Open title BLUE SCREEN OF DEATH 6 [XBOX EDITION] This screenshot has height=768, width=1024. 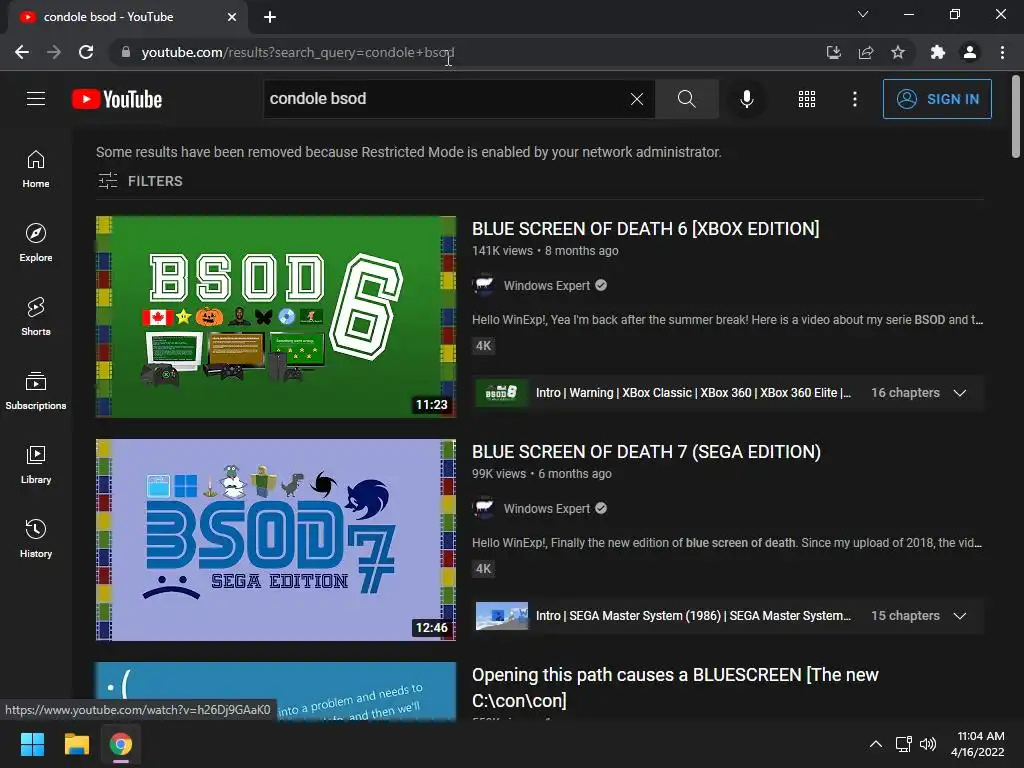645,229
